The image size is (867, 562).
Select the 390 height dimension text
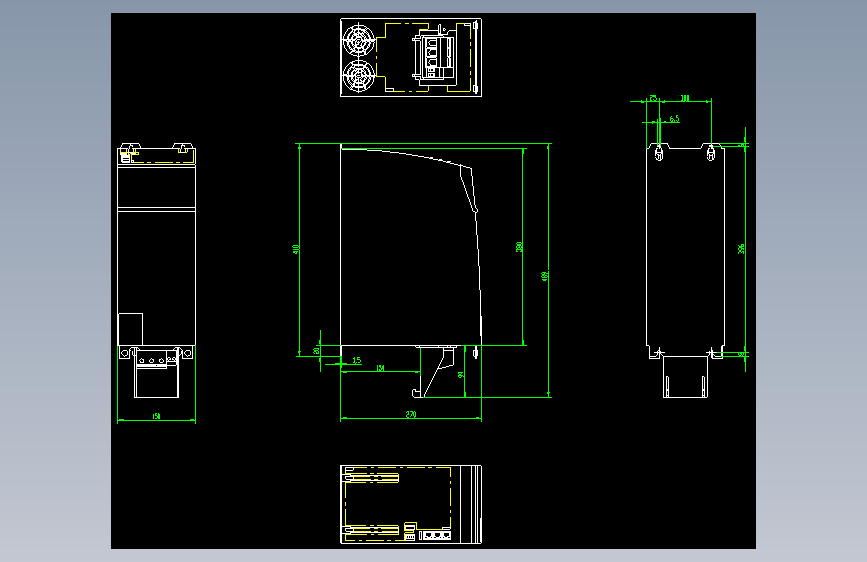(x=519, y=247)
